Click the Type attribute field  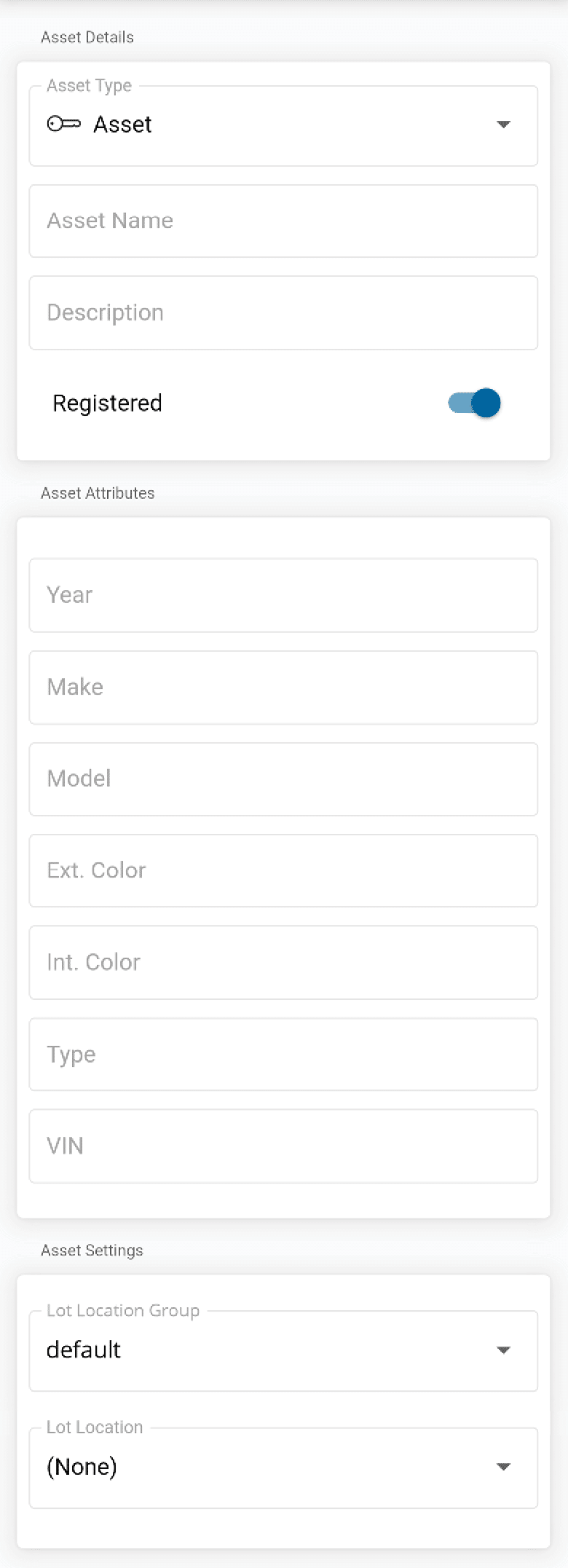pos(283,1054)
